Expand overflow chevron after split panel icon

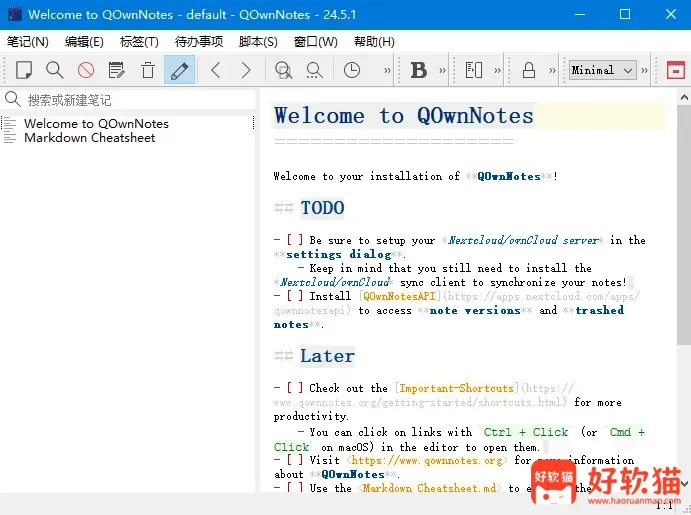[x=497, y=70]
